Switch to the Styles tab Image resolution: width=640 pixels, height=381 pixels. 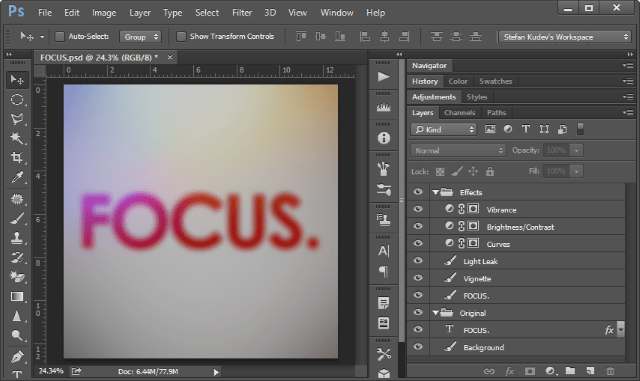(477, 97)
